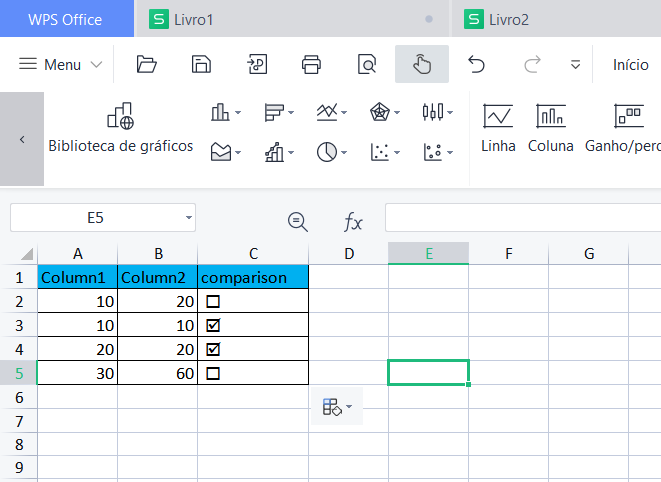Open the hamburger Menu
The image size is (661, 482).
coord(50,65)
